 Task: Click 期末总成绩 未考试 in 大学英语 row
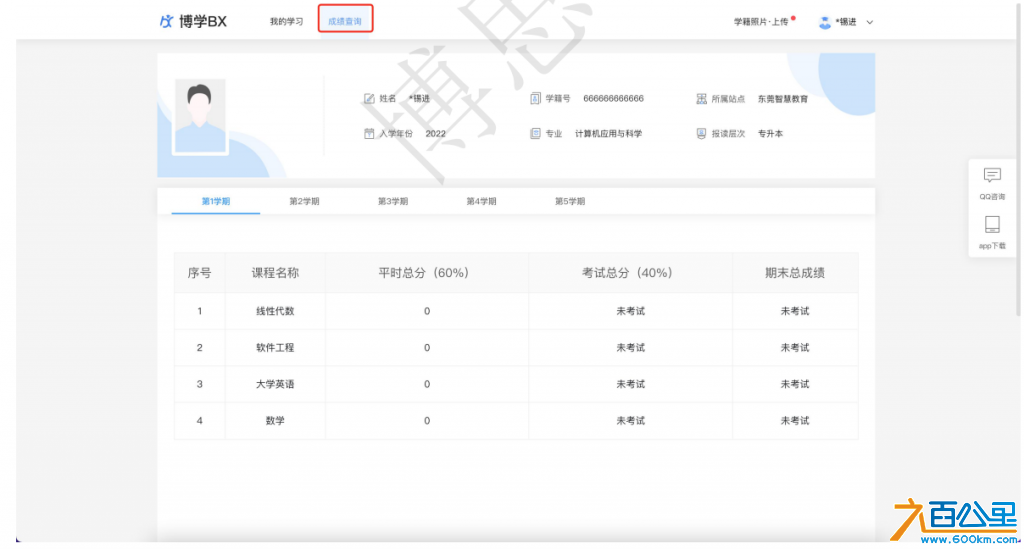pos(795,384)
